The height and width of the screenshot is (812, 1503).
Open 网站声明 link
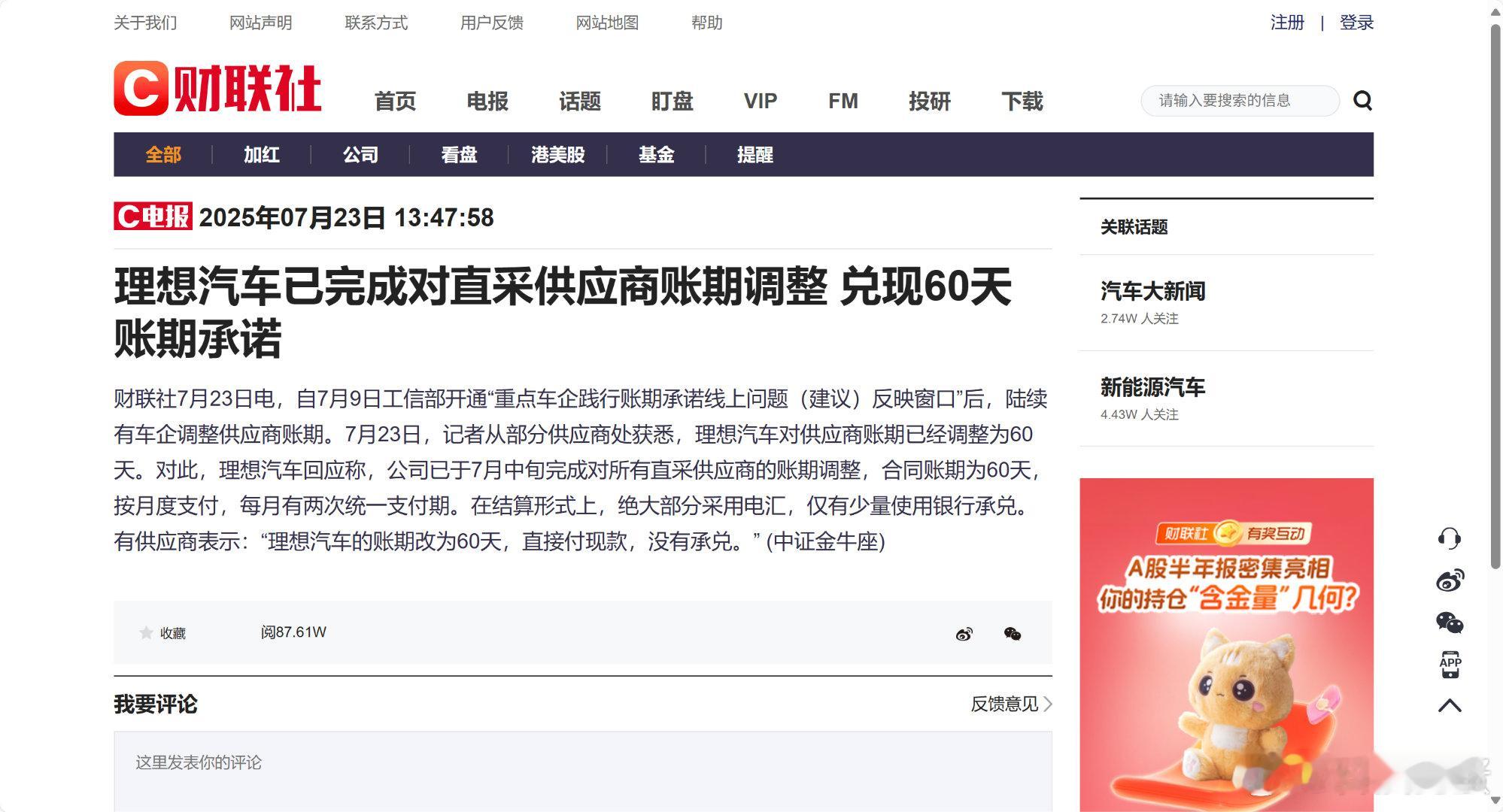[x=260, y=23]
